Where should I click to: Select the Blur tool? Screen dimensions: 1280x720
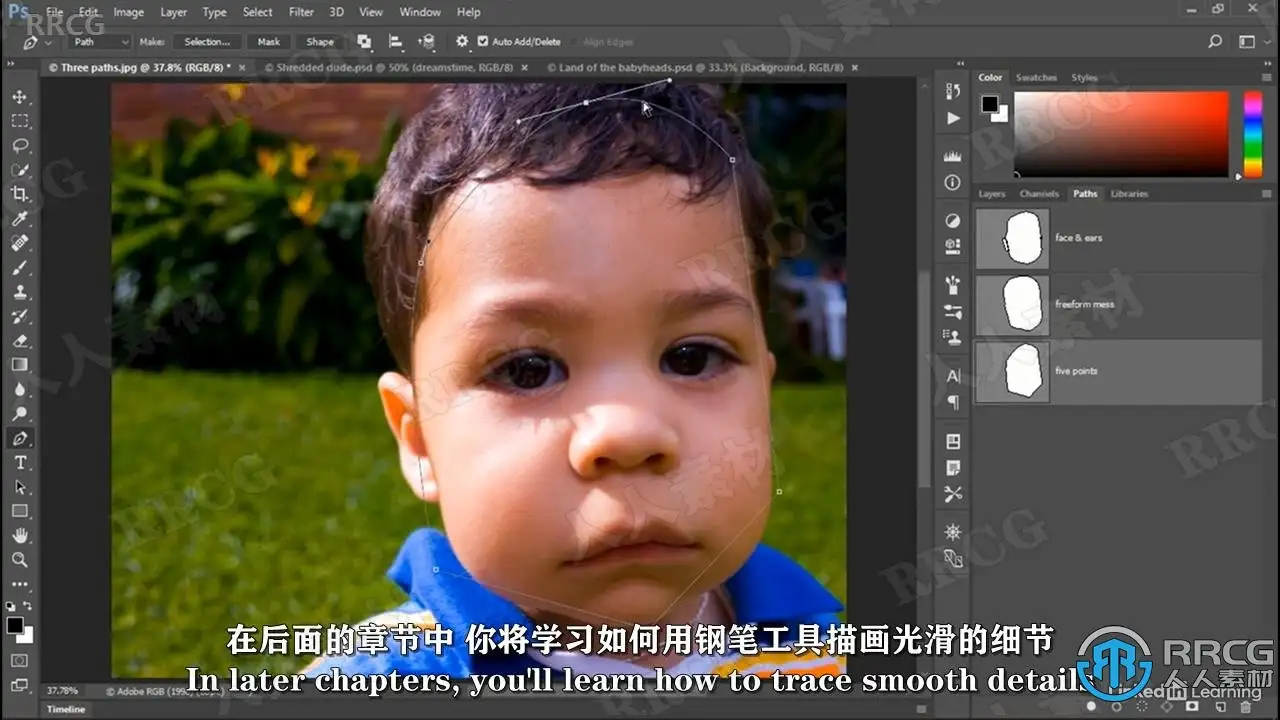(x=19, y=389)
